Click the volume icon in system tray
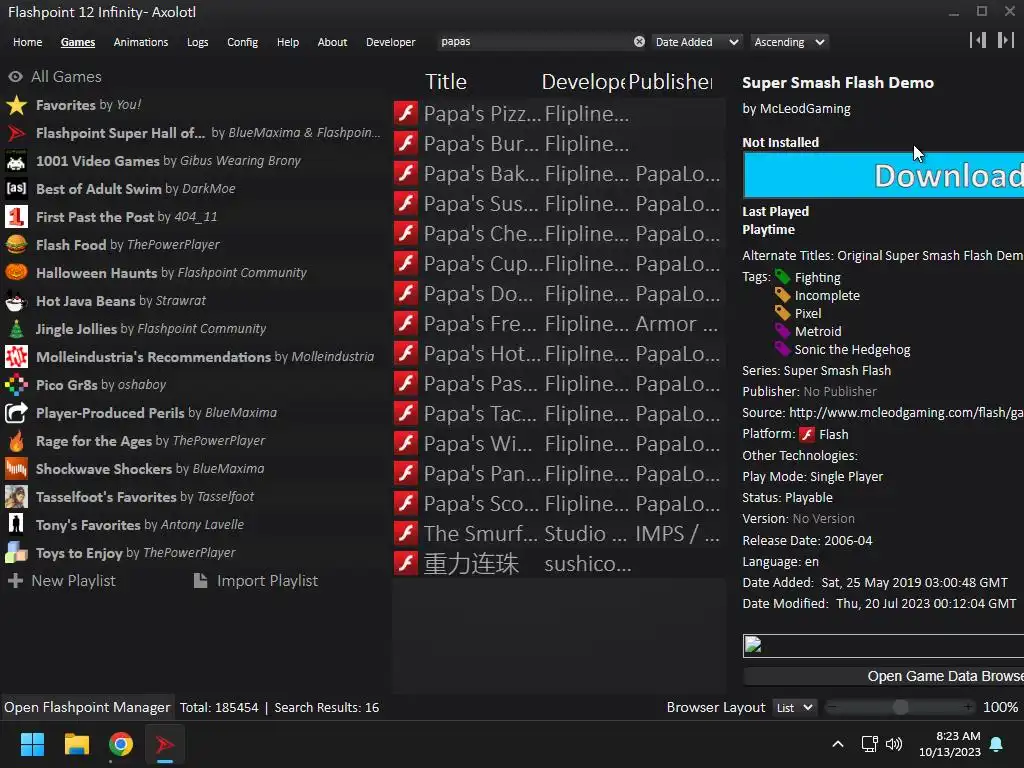1024x768 pixels. pyautogui.click(x=893, y=744)
